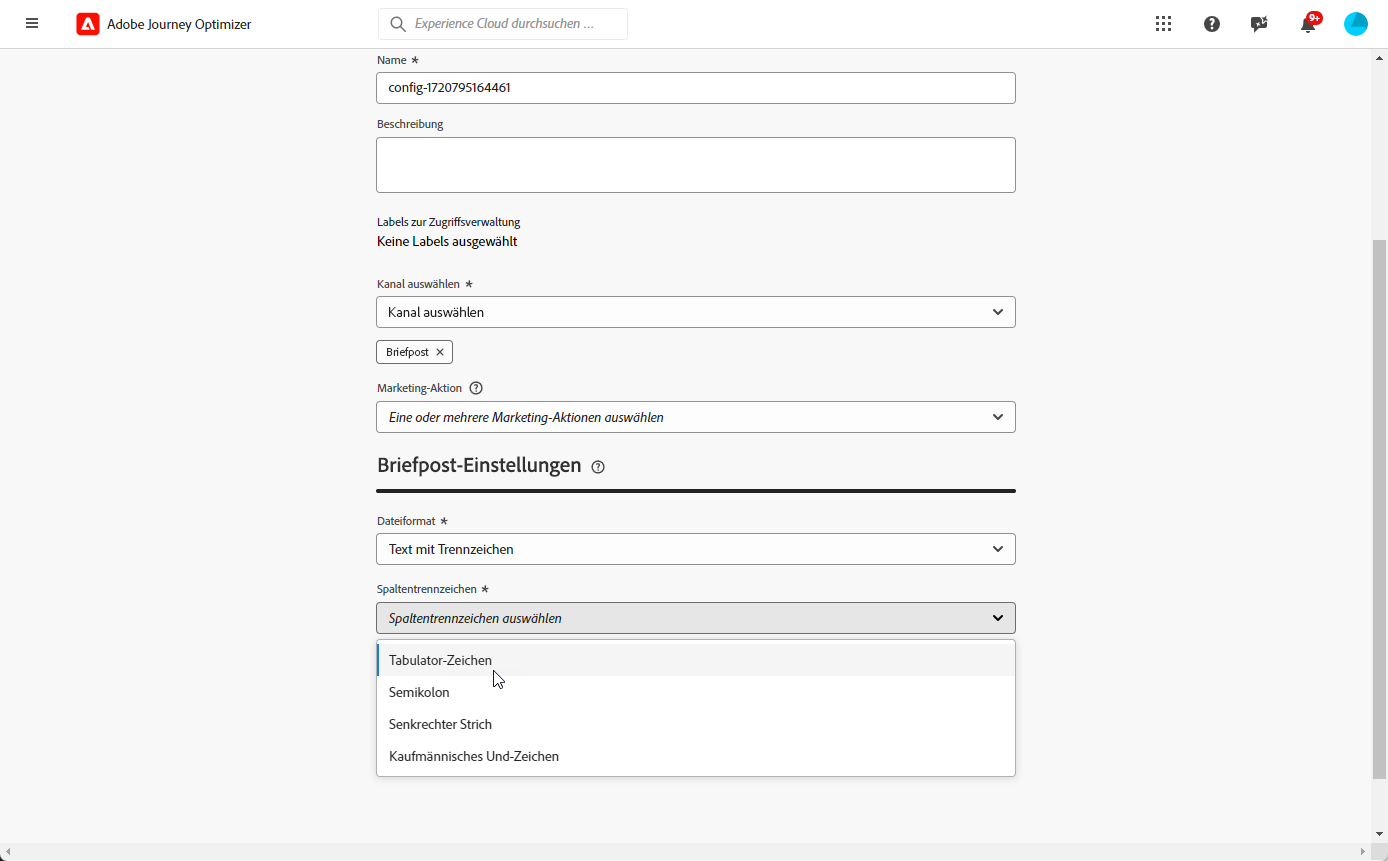Choose Semikolon as the separator
1388x861 pixels.
click(x=419, y=692)
